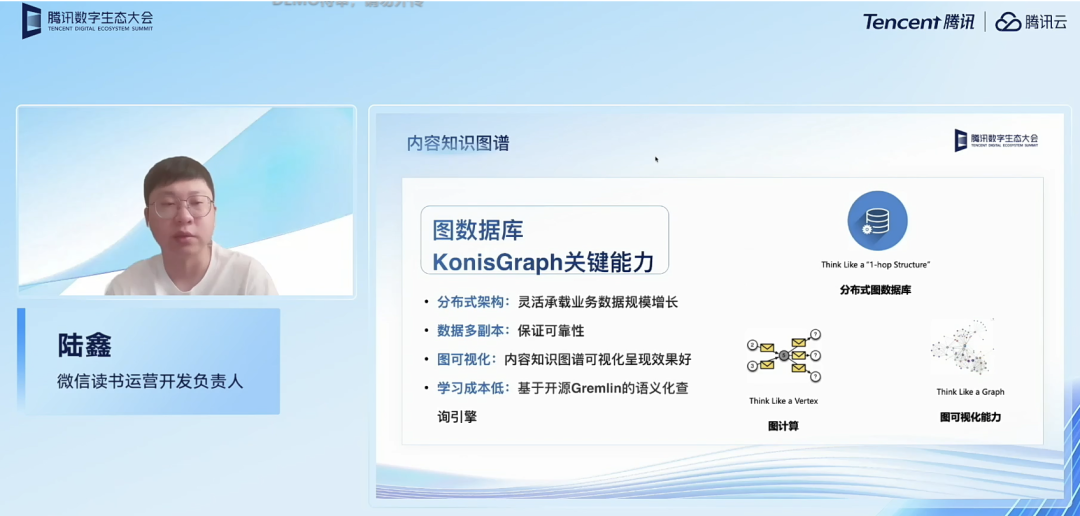Click the vertex envelope diagram image
Screen dimensions: 1080x516
784,355
